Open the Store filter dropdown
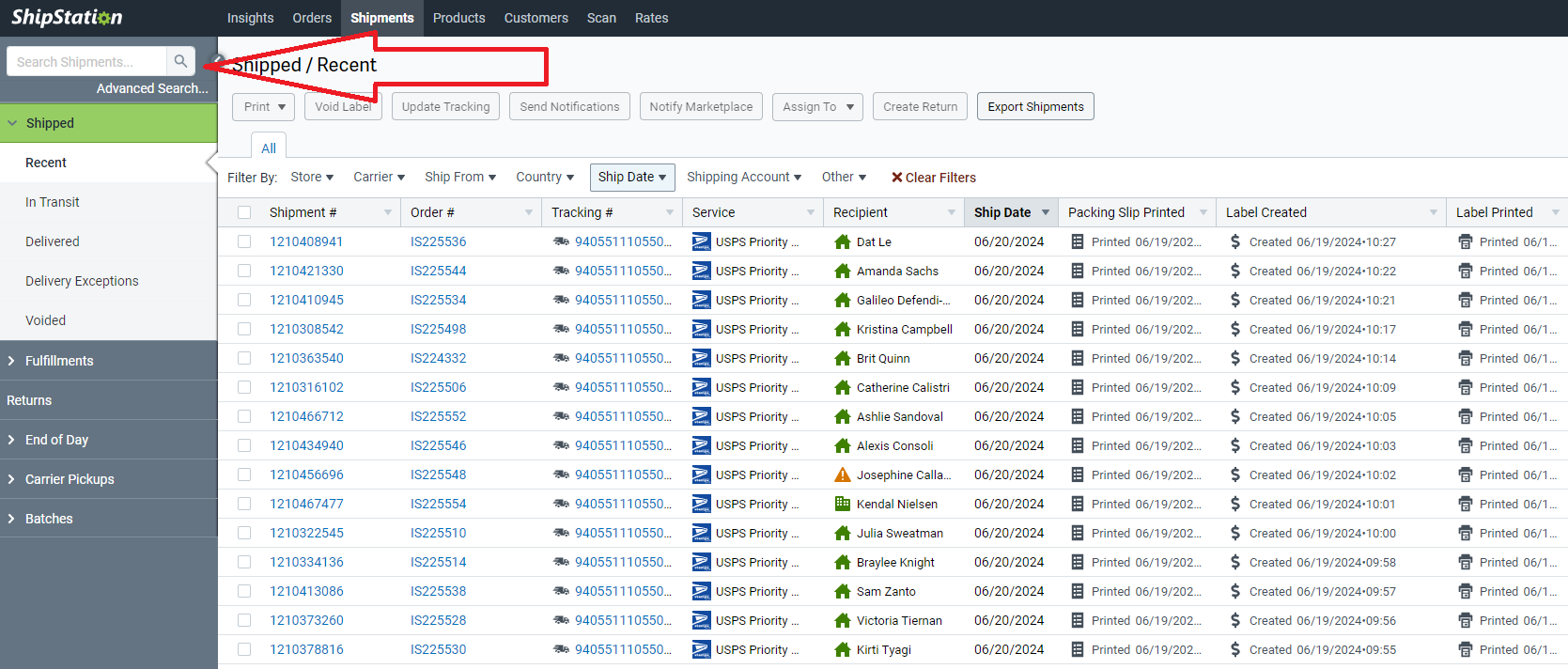 pos(312,177)
